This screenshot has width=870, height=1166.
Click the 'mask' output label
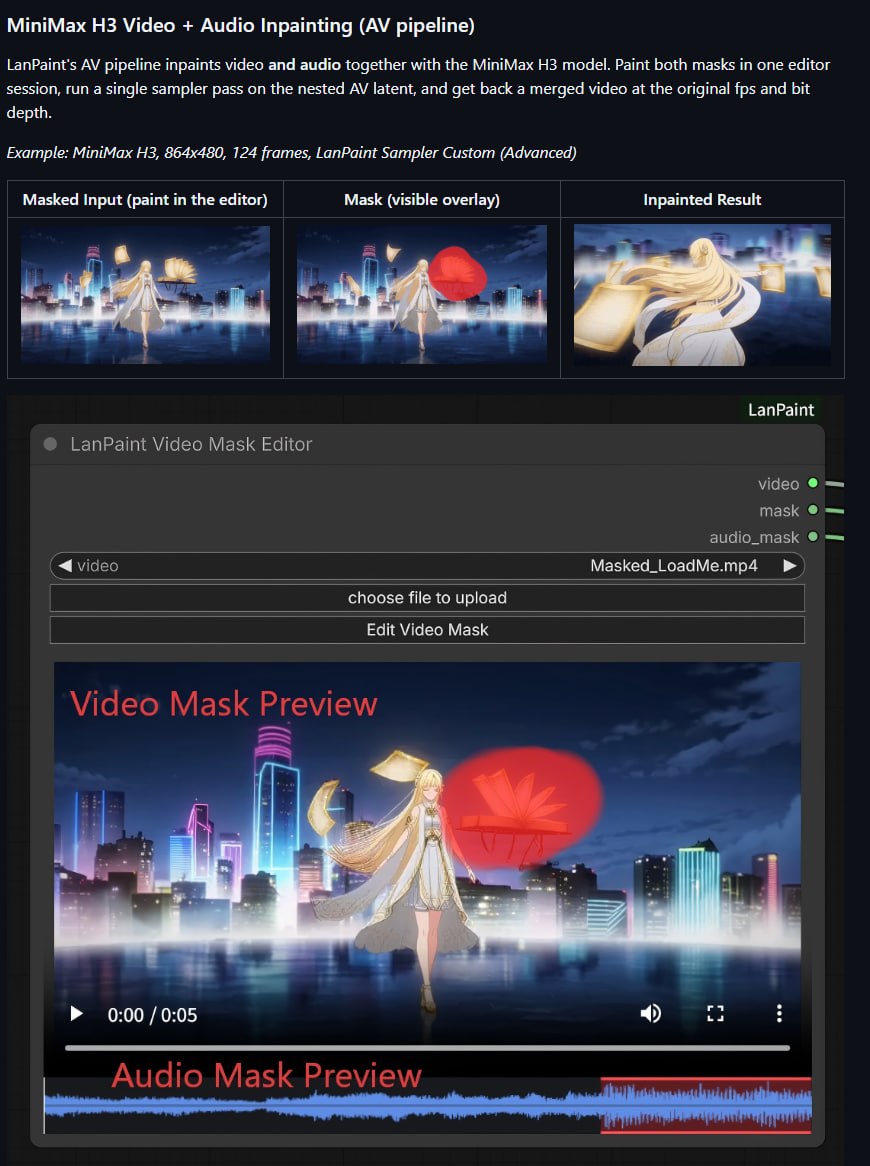(779, 511)
